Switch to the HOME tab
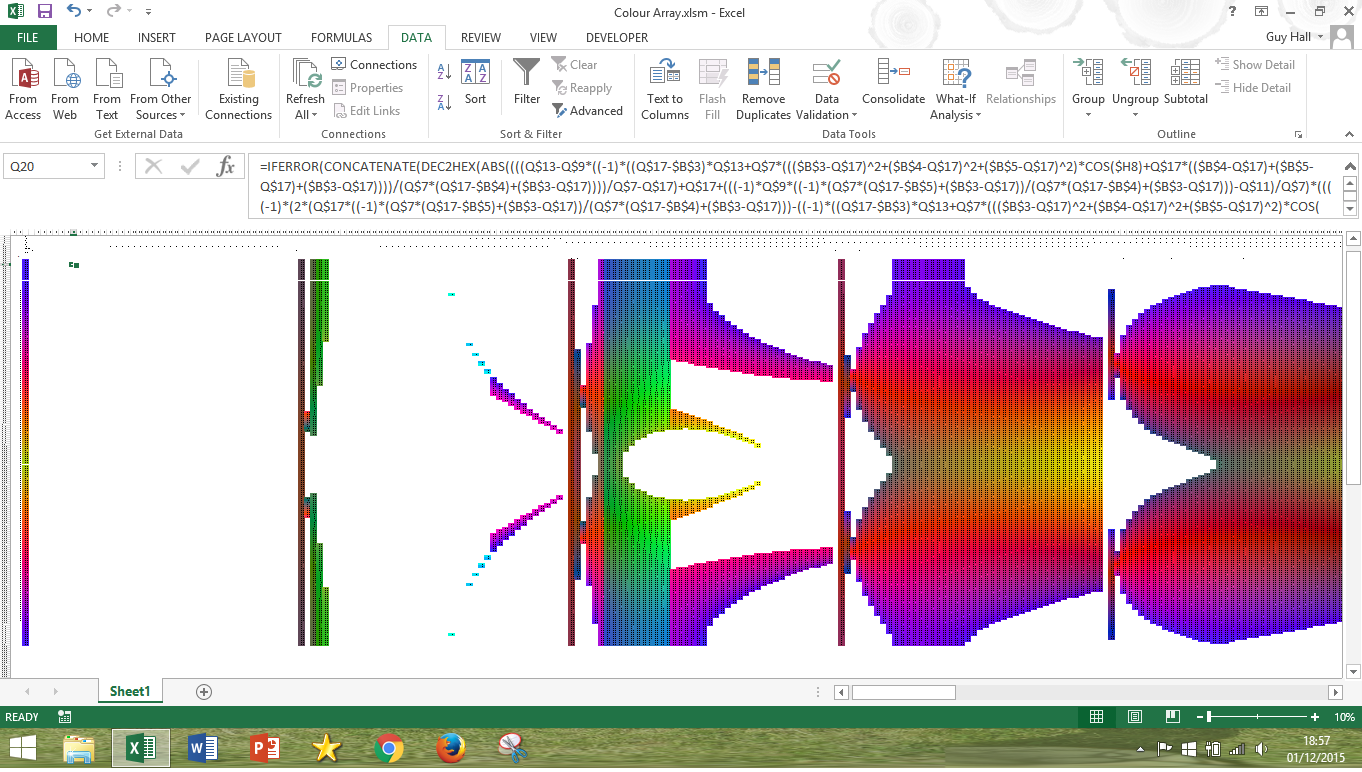 (91, 37)
